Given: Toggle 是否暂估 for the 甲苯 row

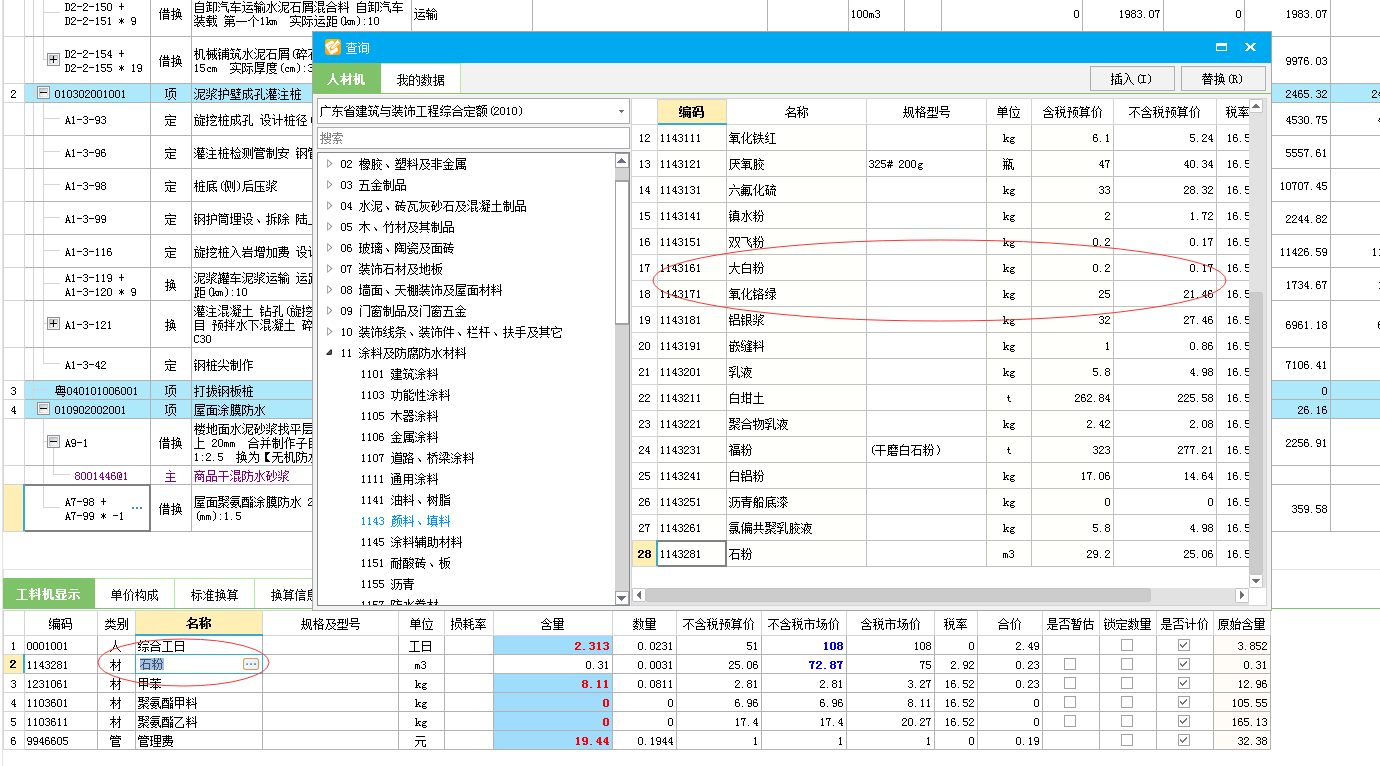Looking at the screenshot, I should [x=1071, y=684].
